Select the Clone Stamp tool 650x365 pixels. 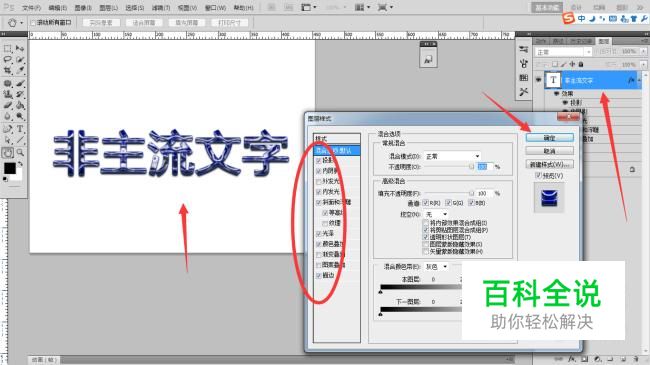pos(7,94)
